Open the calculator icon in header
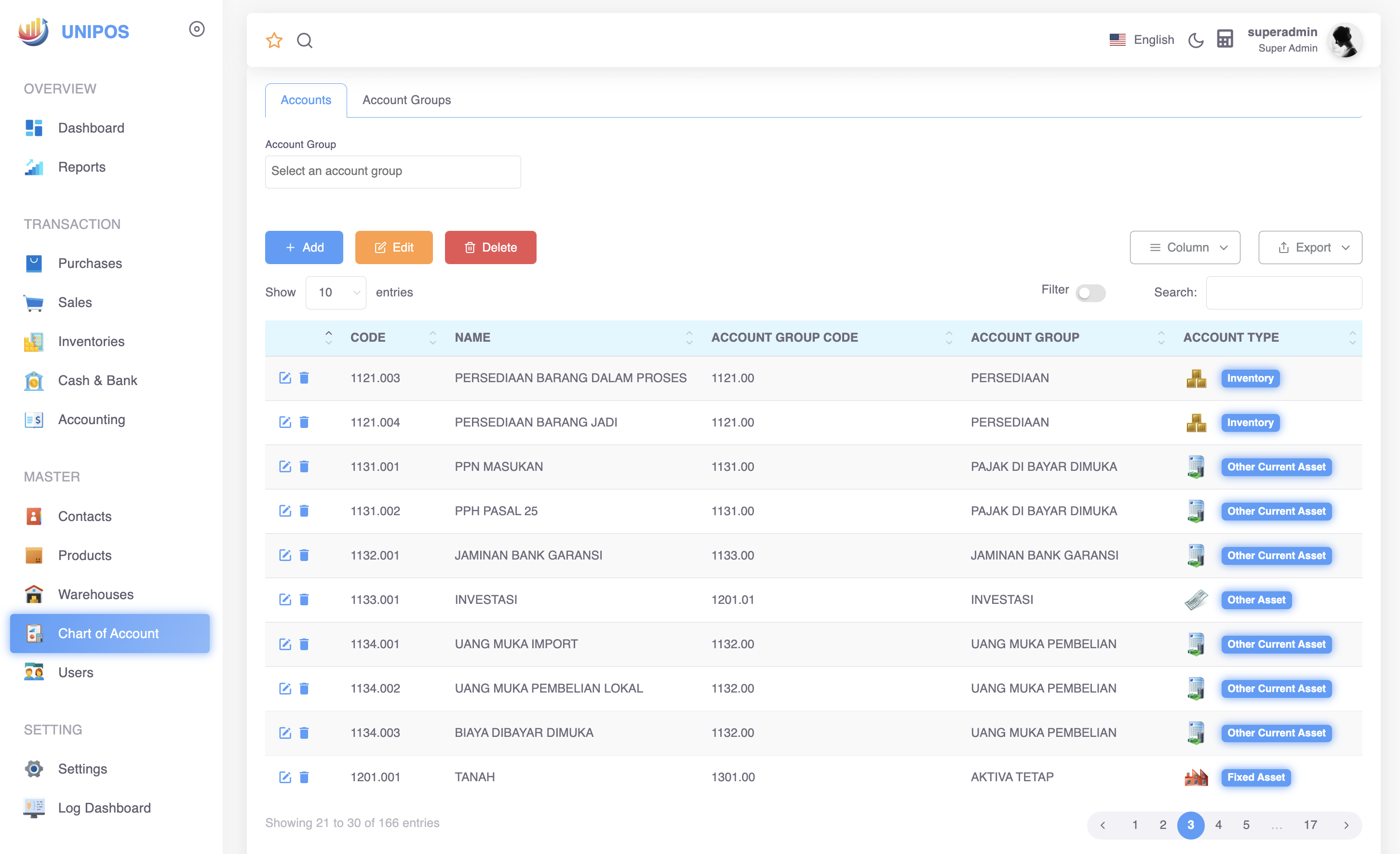The width and height of the screenshot is (1400, 854). [x=1225, y=39]
